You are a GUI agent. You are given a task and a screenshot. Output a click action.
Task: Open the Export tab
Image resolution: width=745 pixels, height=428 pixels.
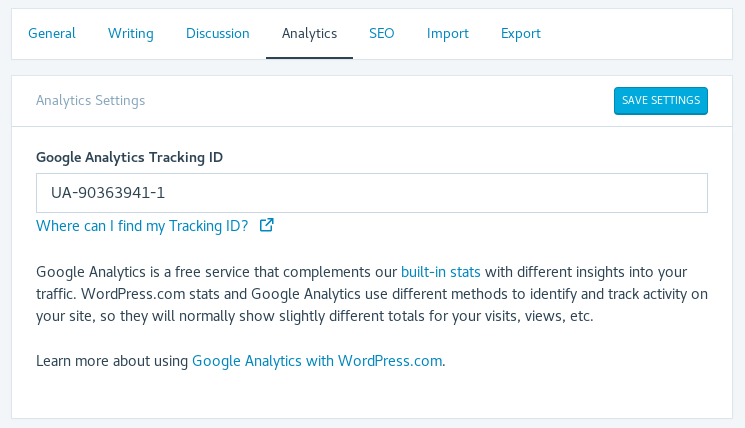(521, 33)
